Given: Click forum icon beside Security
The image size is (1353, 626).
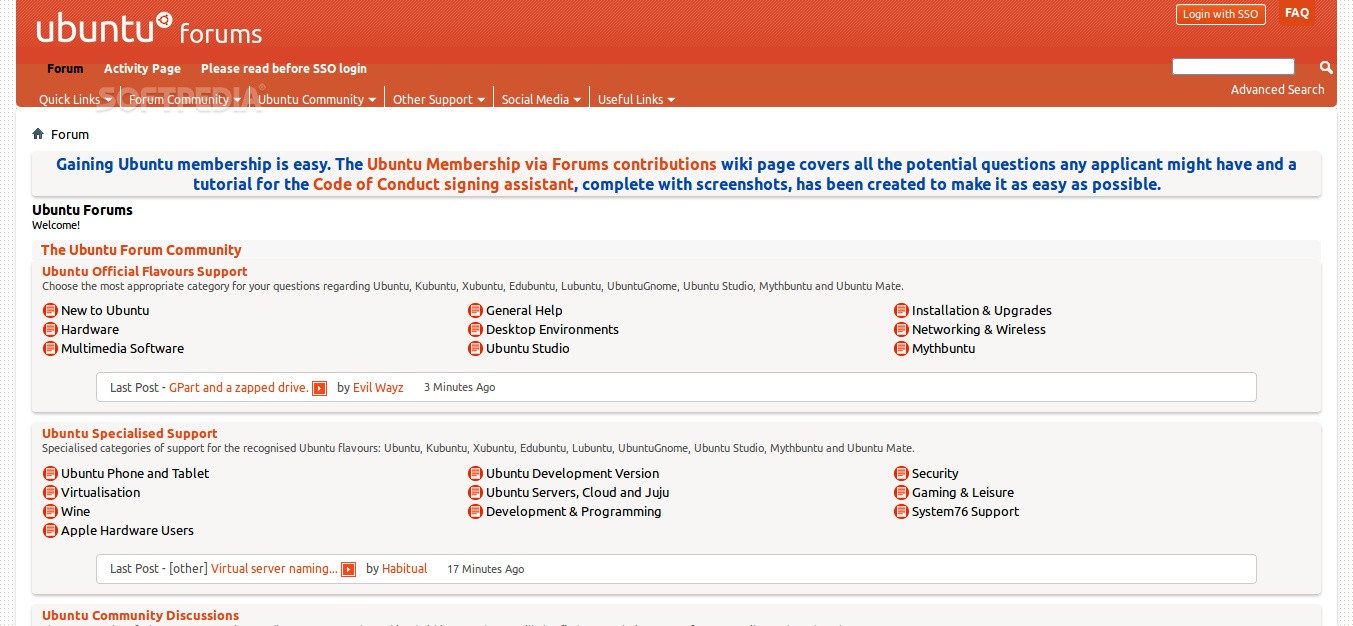Looking at the screenshot, I should coord(901,473).
